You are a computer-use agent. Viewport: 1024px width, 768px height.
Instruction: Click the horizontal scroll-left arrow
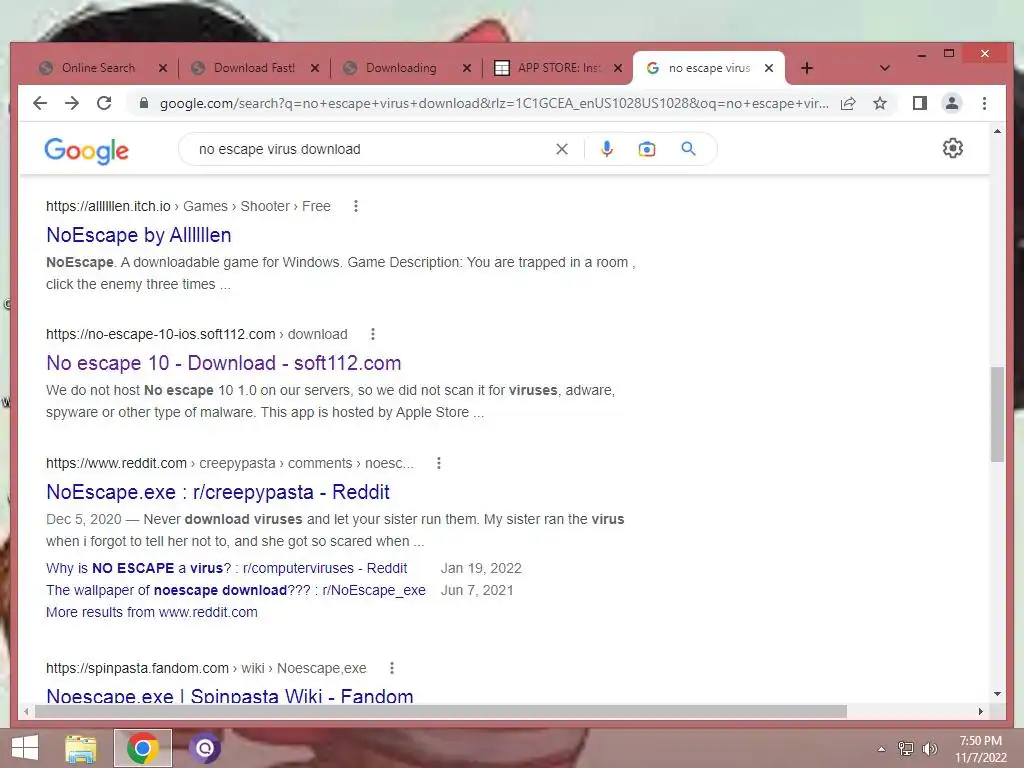[26, 711]
